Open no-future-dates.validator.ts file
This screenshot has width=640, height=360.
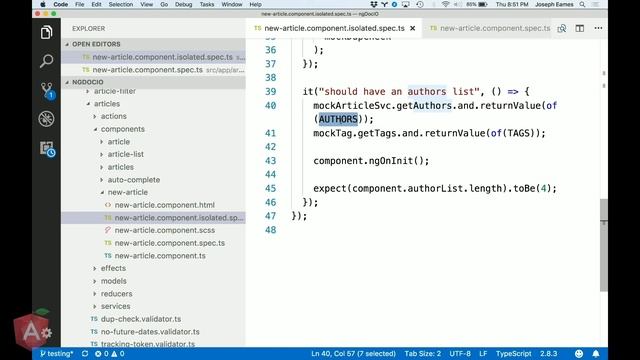150,331
